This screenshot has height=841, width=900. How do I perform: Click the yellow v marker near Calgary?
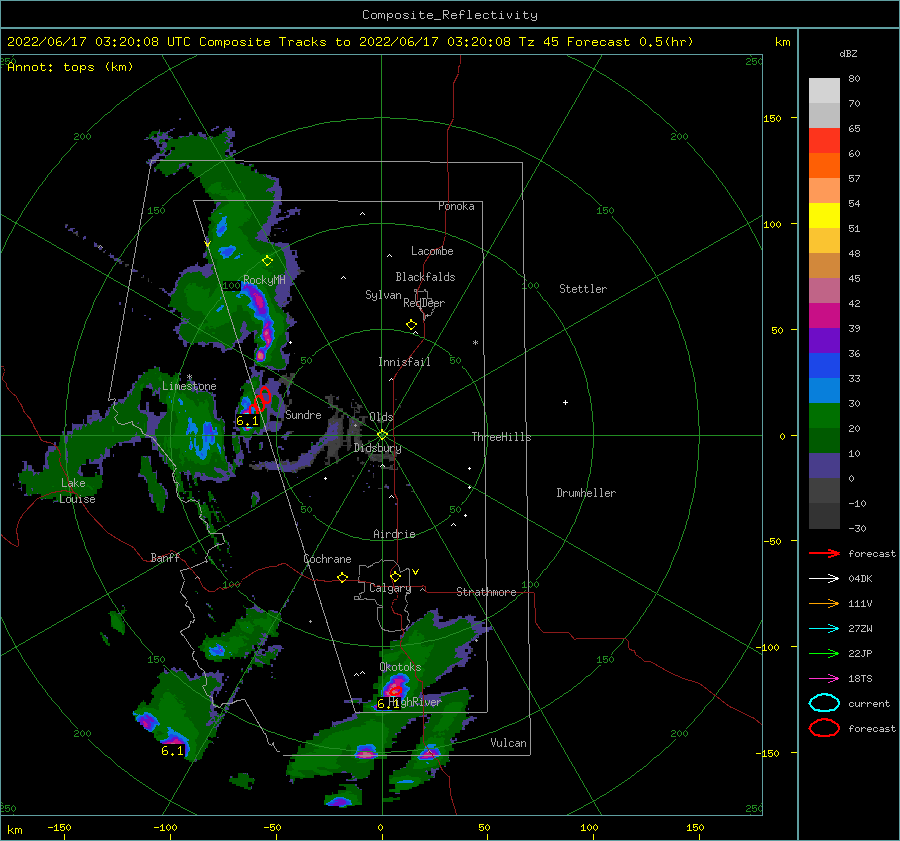pos(415,572)
